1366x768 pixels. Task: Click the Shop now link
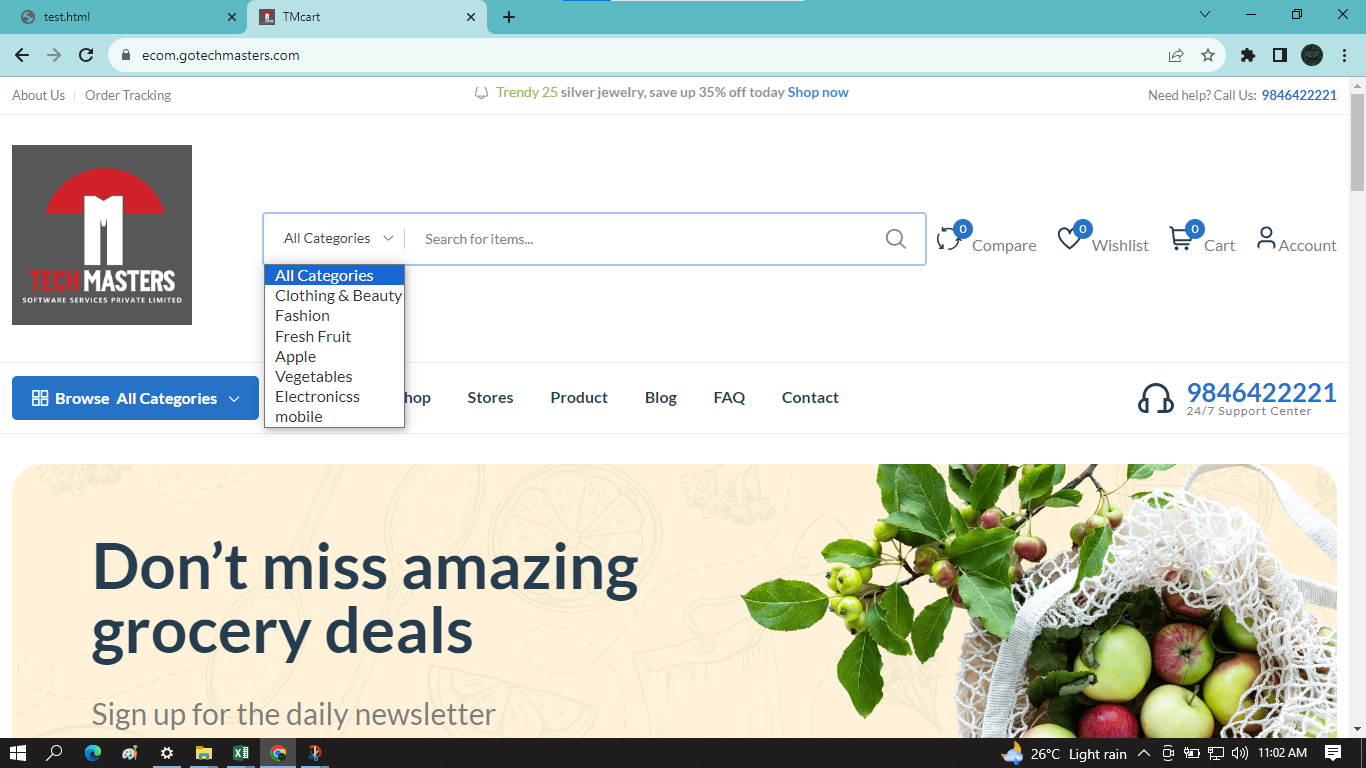tap(817, 93)
